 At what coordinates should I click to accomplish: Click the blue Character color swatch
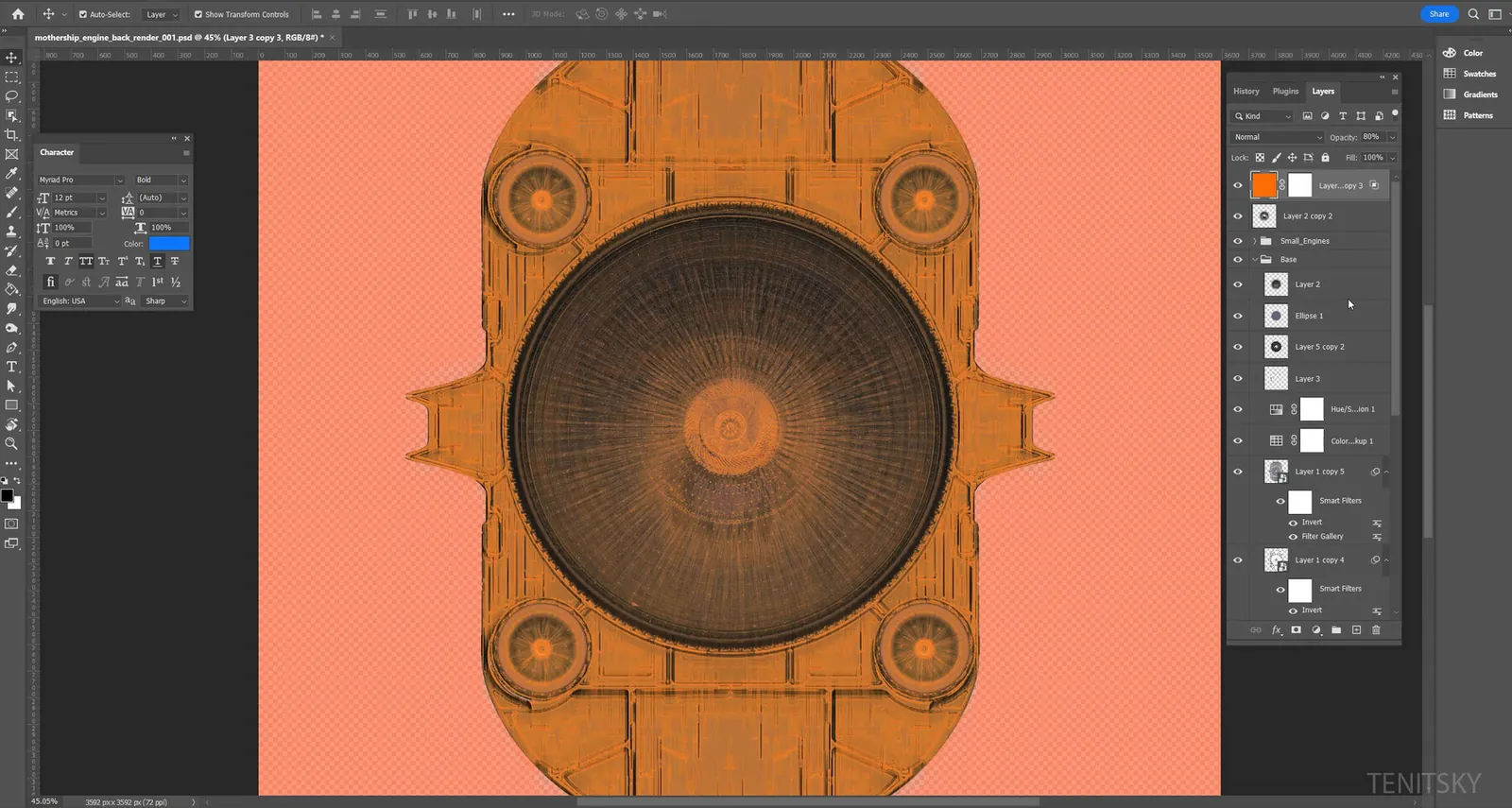[169, 244]
